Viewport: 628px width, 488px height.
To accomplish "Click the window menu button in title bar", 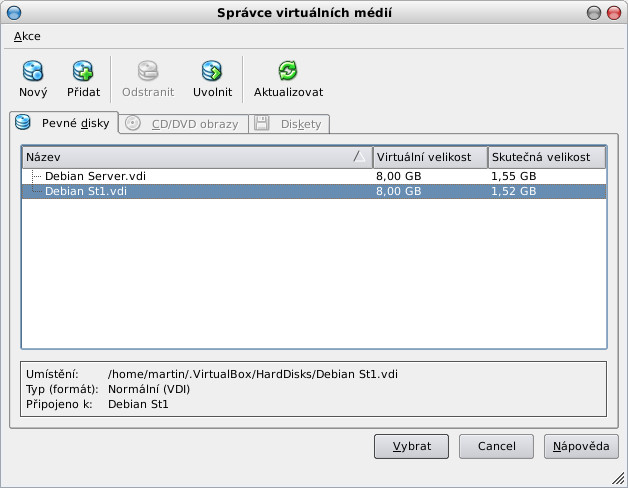I will pyautogui.click(x=15, y=12).
